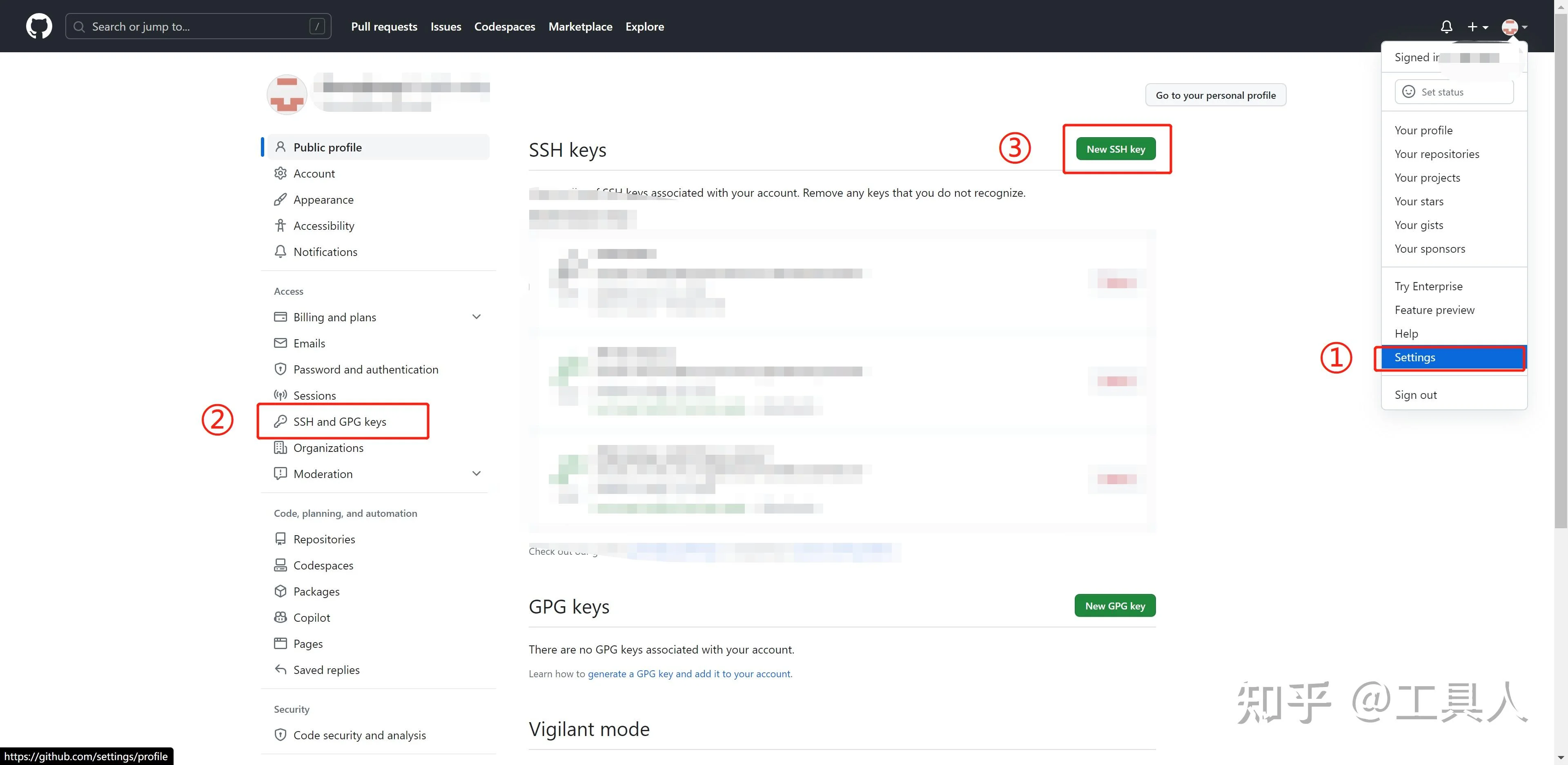Click the Packages cube icon
Screen dimensions: 1568x765
click(x=280, y=591)
